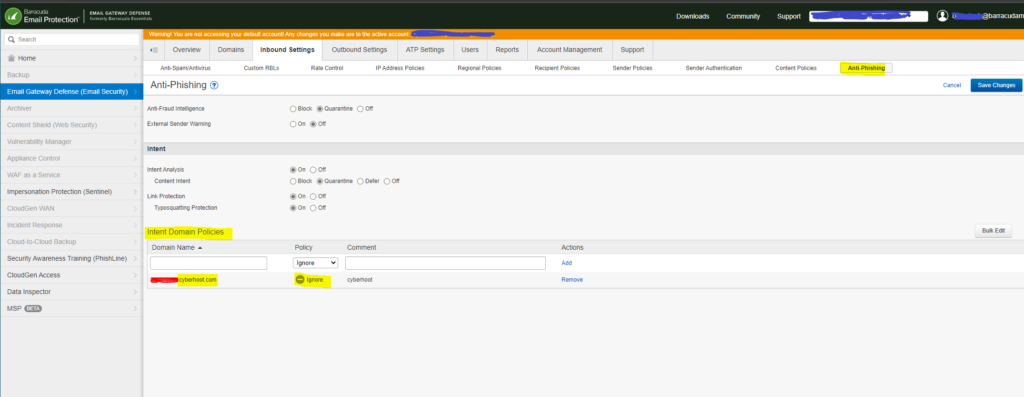Set Content Intent to Off
1024x397 pixels.
click(387, 181)
